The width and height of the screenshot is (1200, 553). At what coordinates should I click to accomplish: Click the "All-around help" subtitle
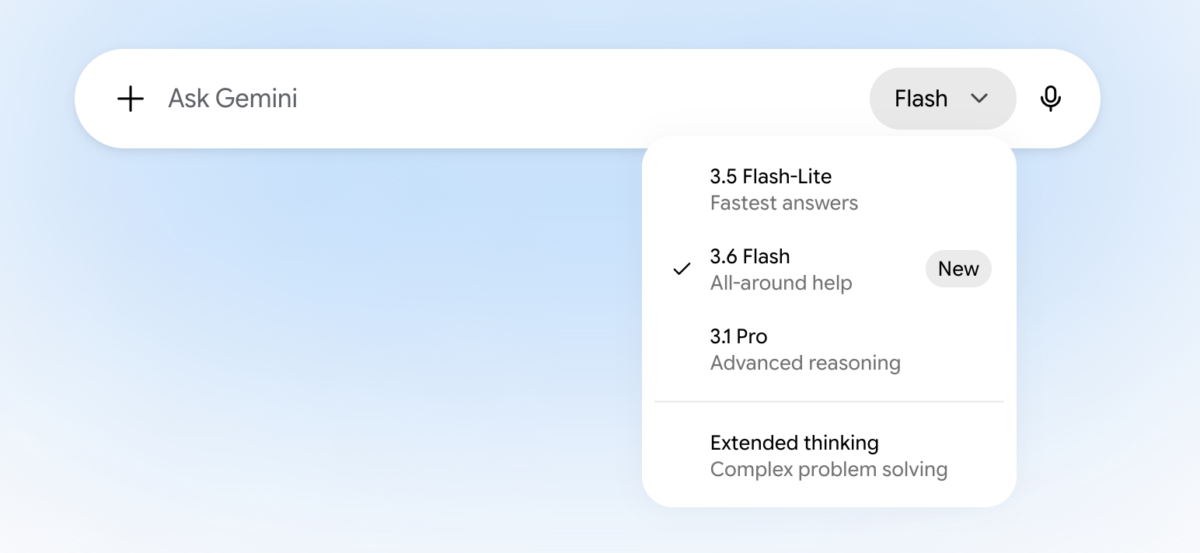781,283
